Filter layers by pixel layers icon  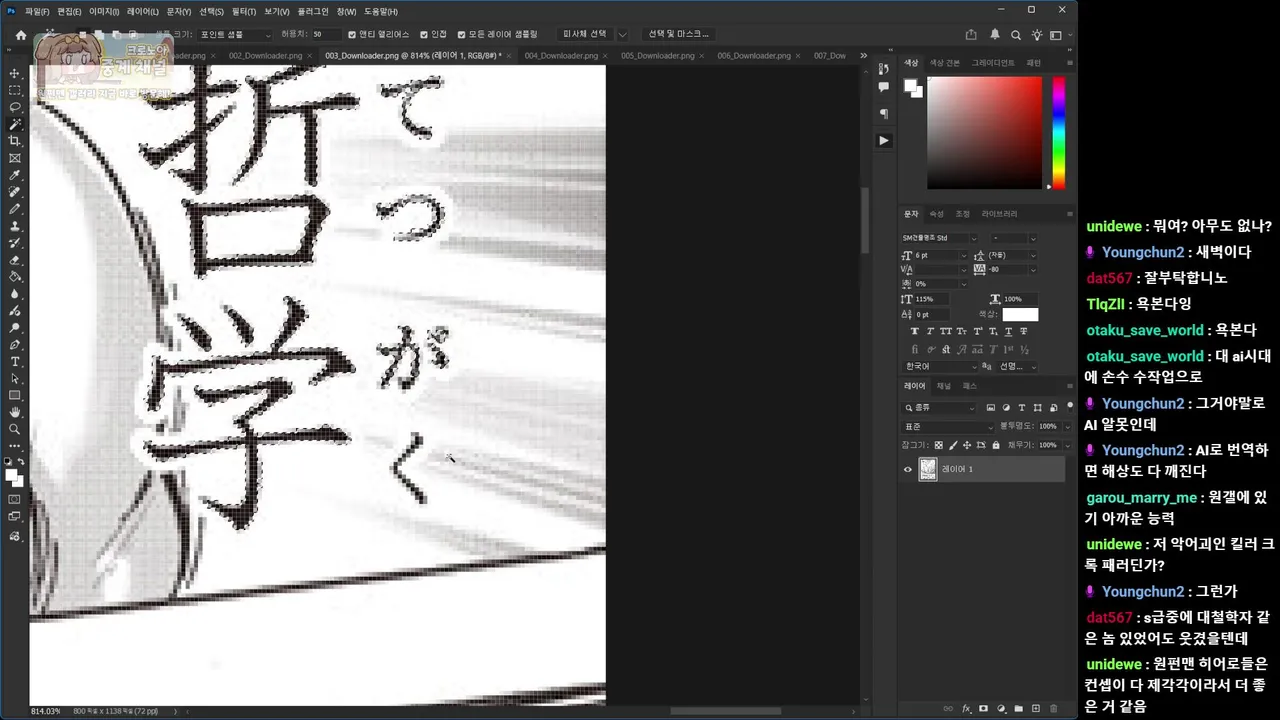click(990, 407)
